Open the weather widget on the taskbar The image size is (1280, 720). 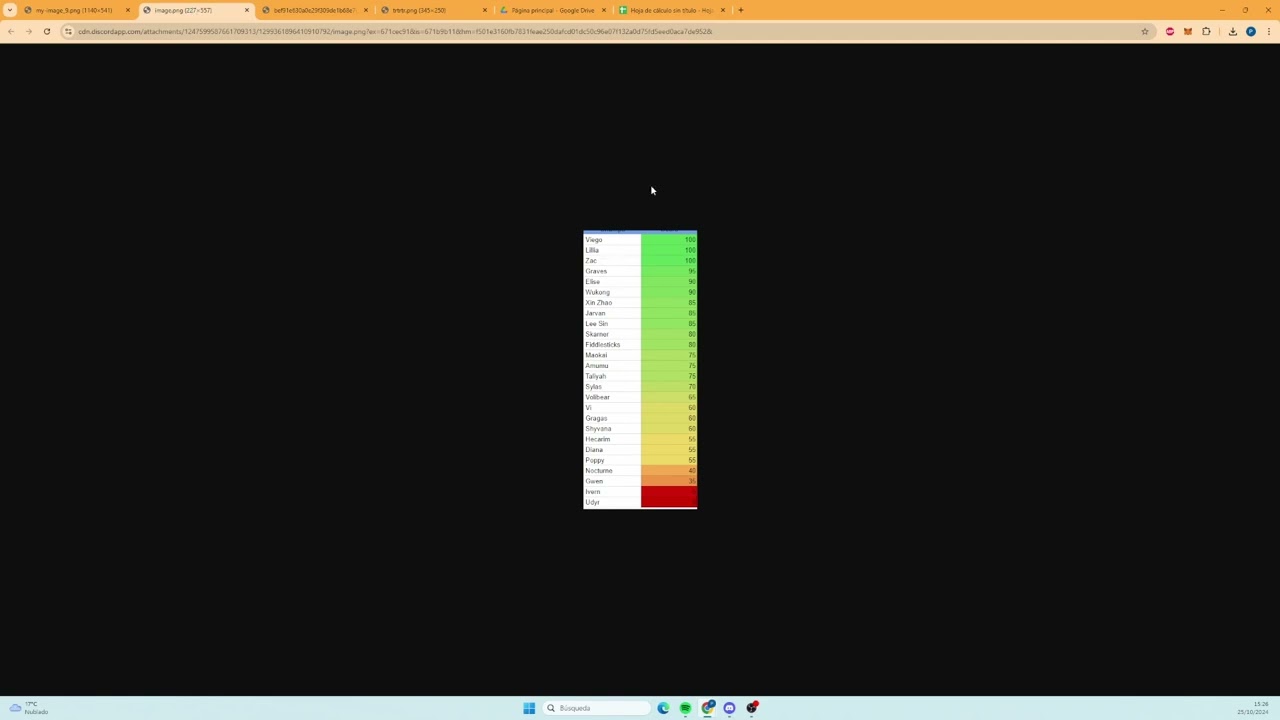[x=28, y=708]
